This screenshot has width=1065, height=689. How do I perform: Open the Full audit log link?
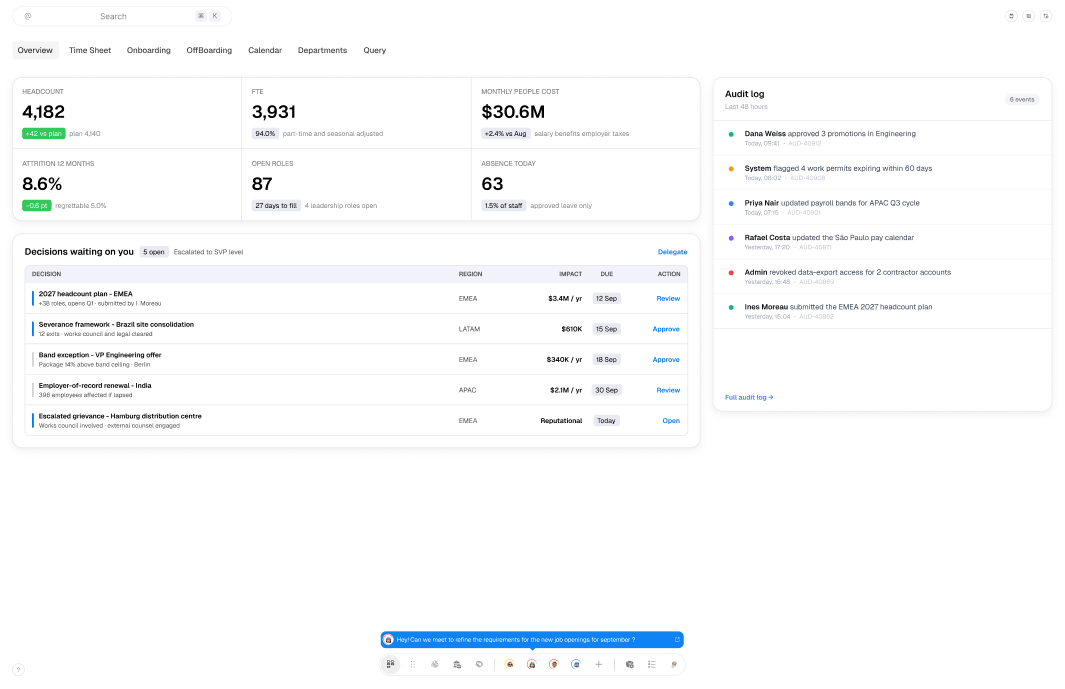(x=749, y=398)
